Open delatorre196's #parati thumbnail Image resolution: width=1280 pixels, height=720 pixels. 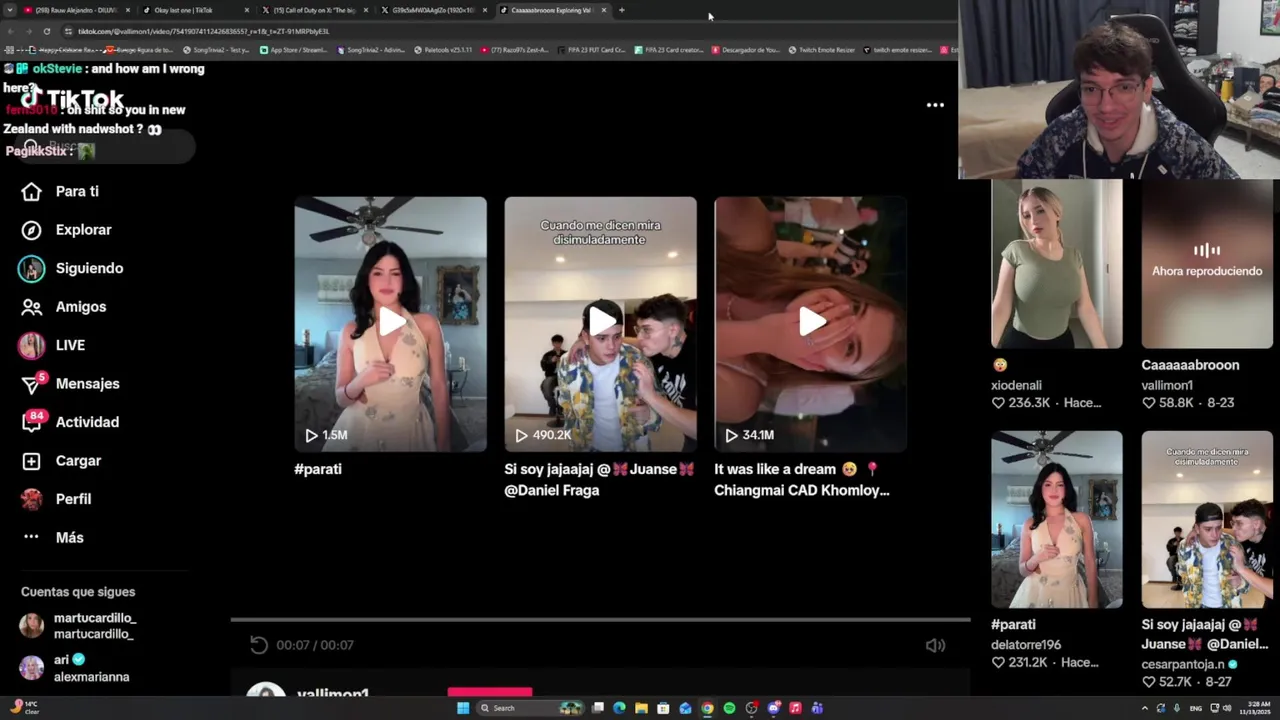pyautogui.click(x=1057, y=519)
